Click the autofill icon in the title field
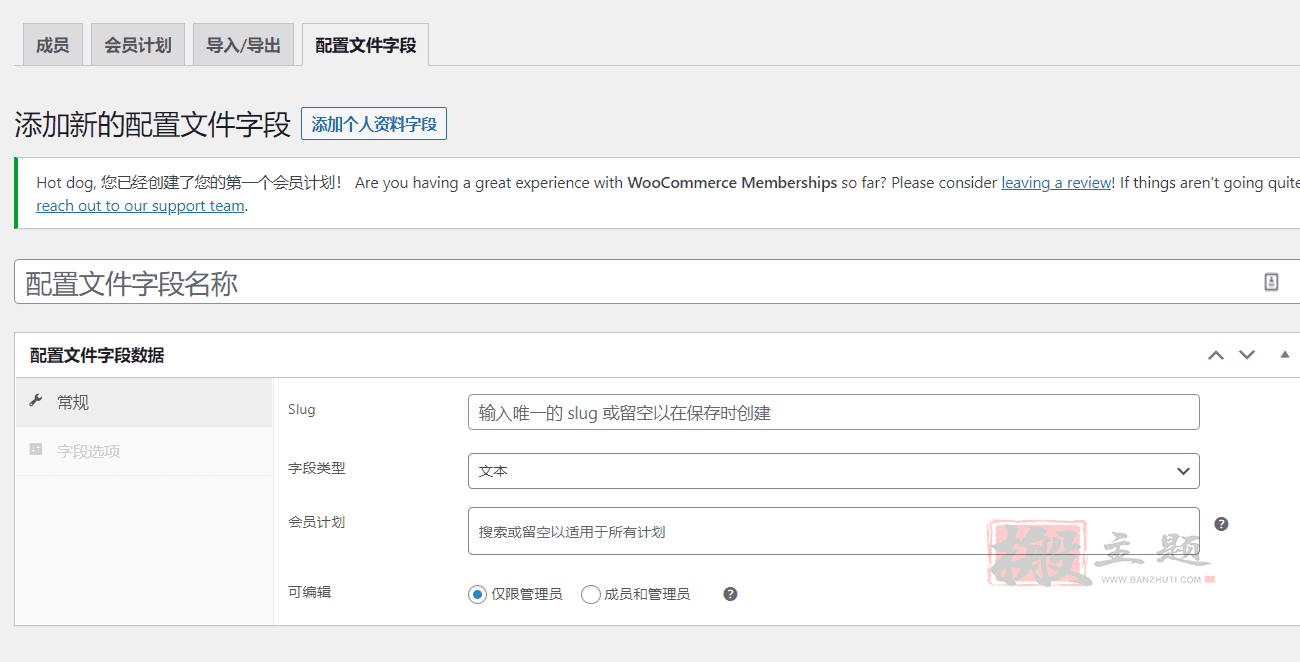1300x662 pixels. pyautogui.click(x=1271, y=282)
